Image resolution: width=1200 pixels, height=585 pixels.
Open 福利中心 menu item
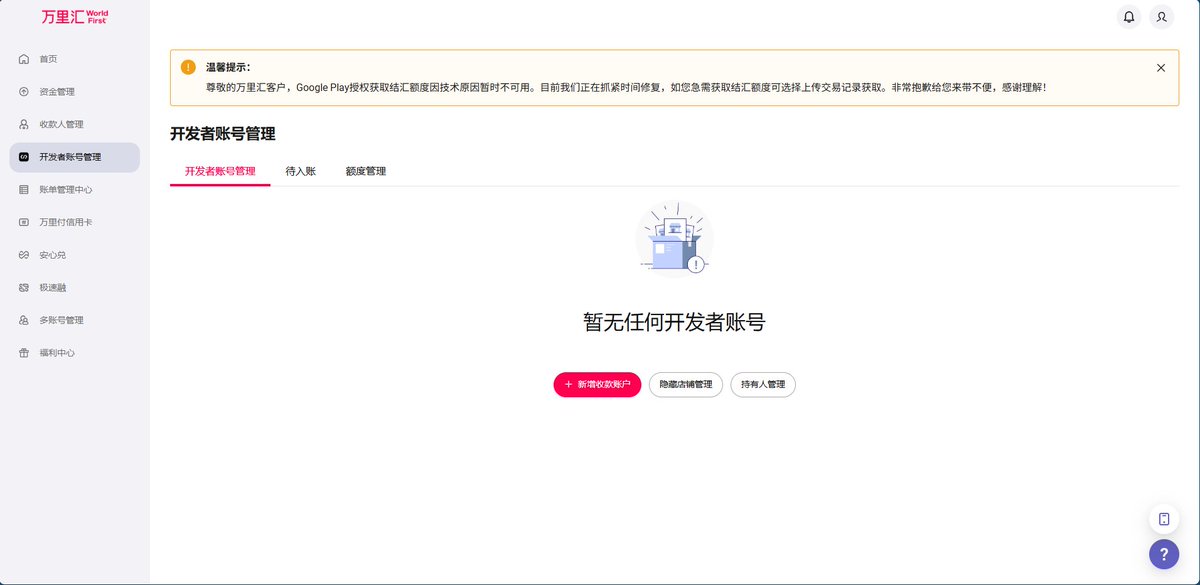[x=75, y=353]
